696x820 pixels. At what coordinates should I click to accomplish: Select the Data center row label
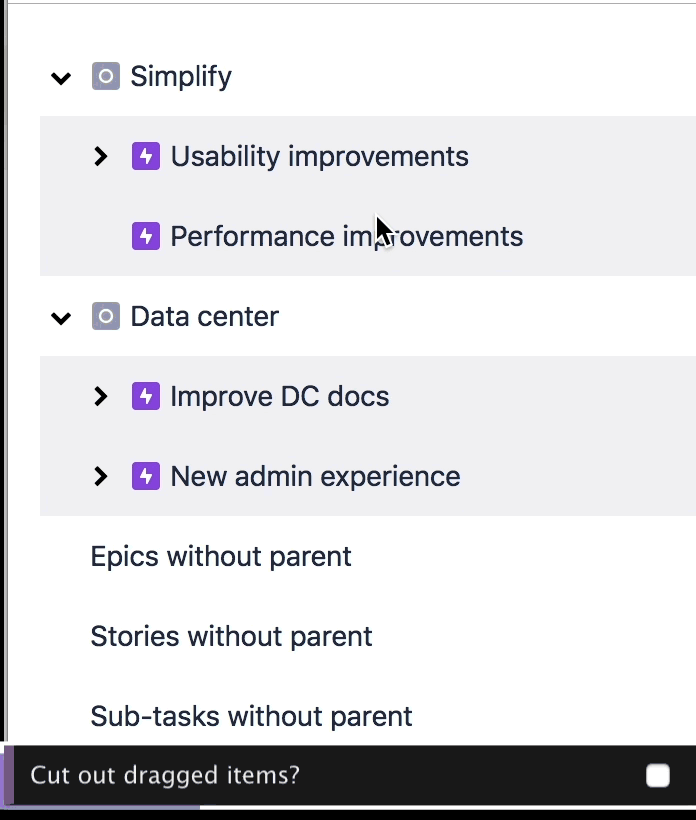(204, 316)
